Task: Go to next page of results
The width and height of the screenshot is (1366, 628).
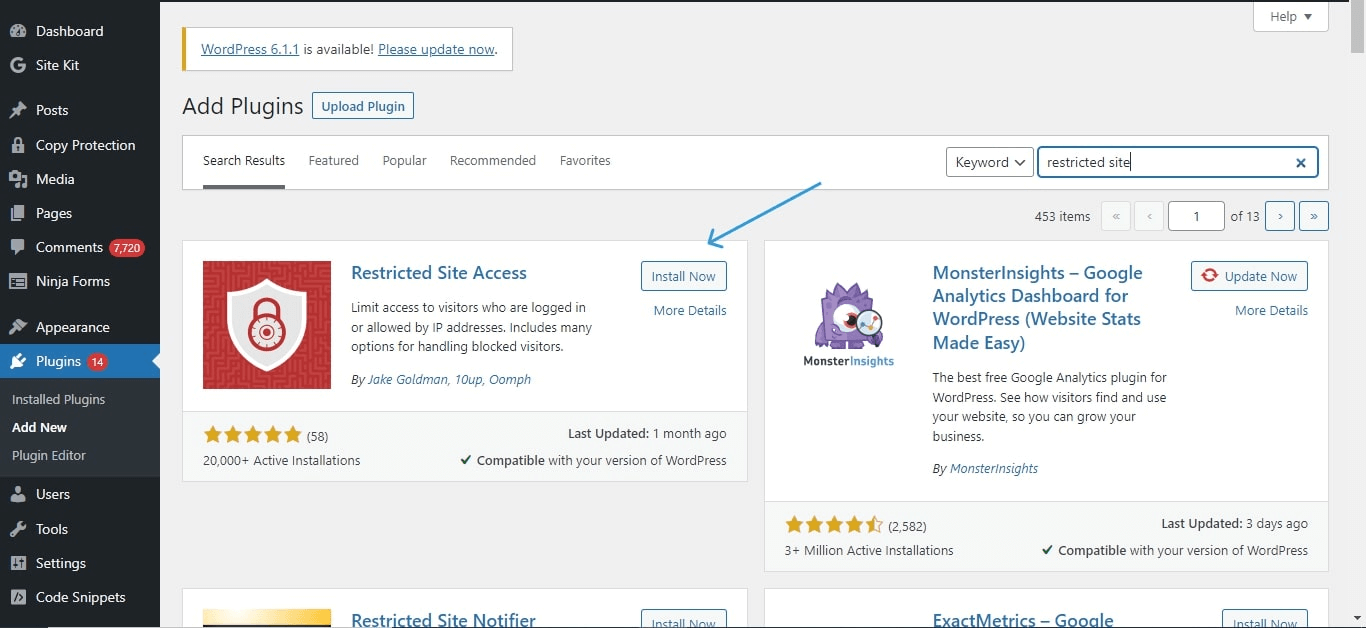Action: 1280,216
